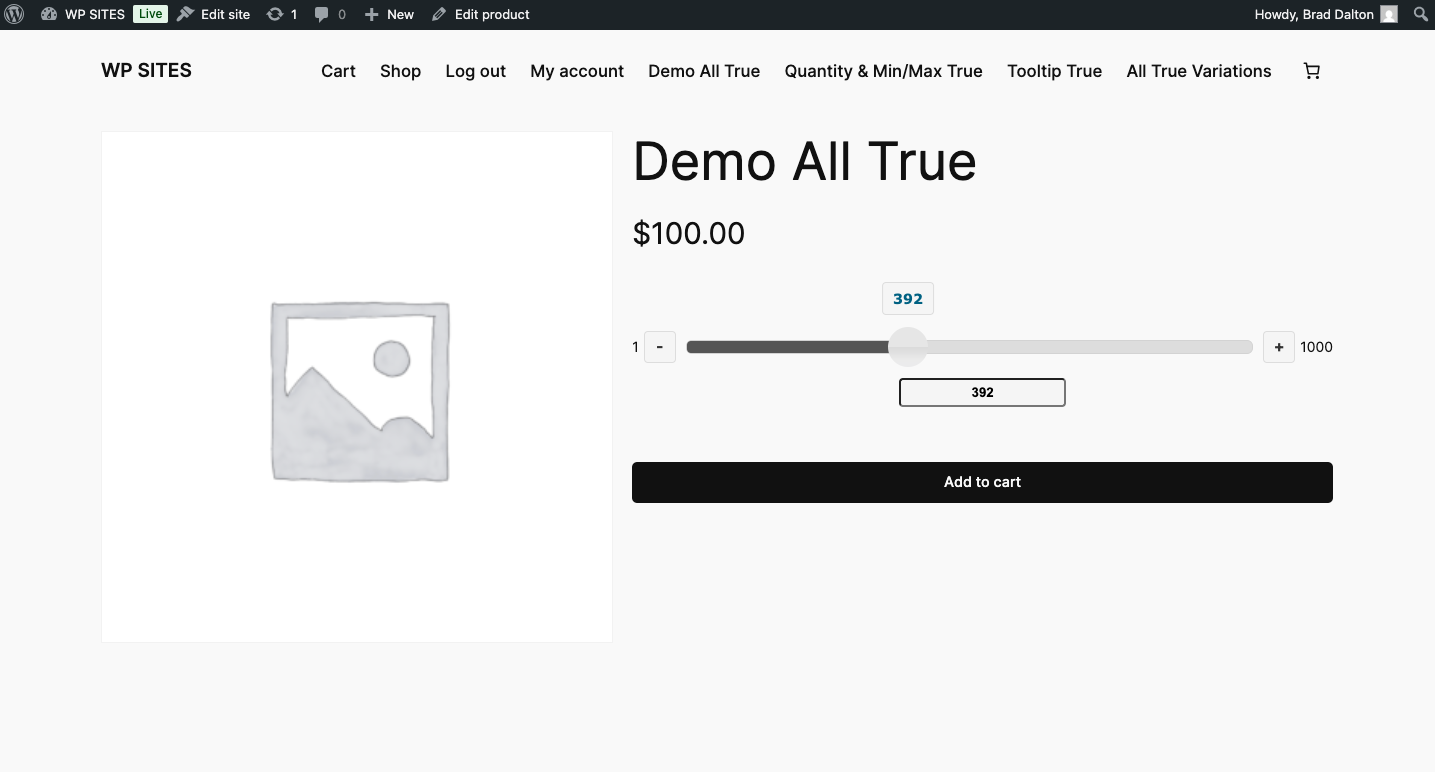Click Edit product in admin bar

pyautogui.click(x=481, y=14)
